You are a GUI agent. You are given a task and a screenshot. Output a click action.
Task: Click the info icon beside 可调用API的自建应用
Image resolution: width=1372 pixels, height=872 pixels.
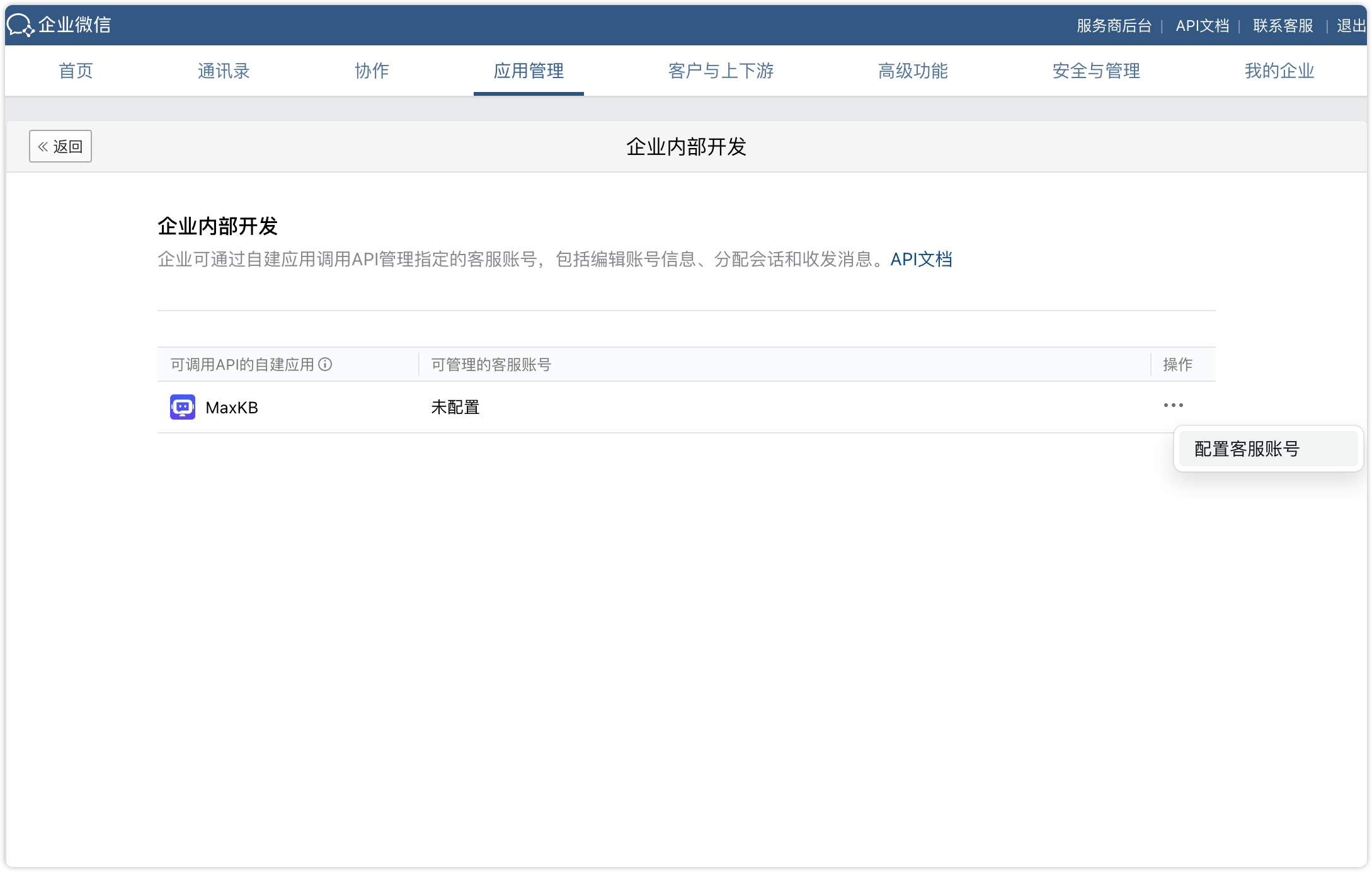[x=325, y=365]
